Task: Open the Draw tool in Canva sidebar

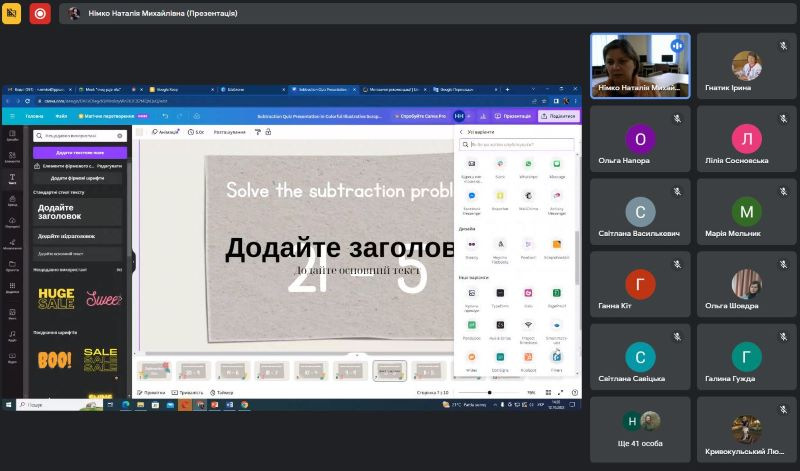Action: tap(12, 244)
